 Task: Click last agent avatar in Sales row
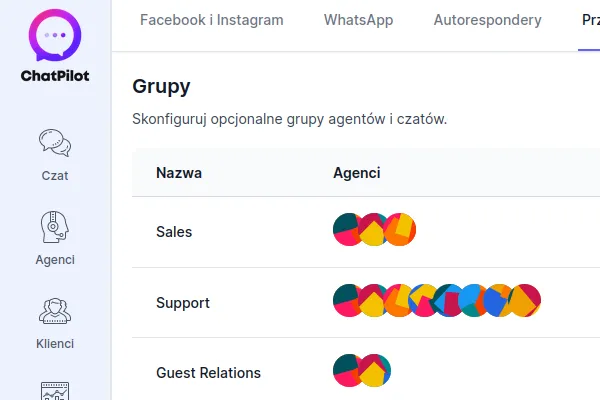point(402,230)
